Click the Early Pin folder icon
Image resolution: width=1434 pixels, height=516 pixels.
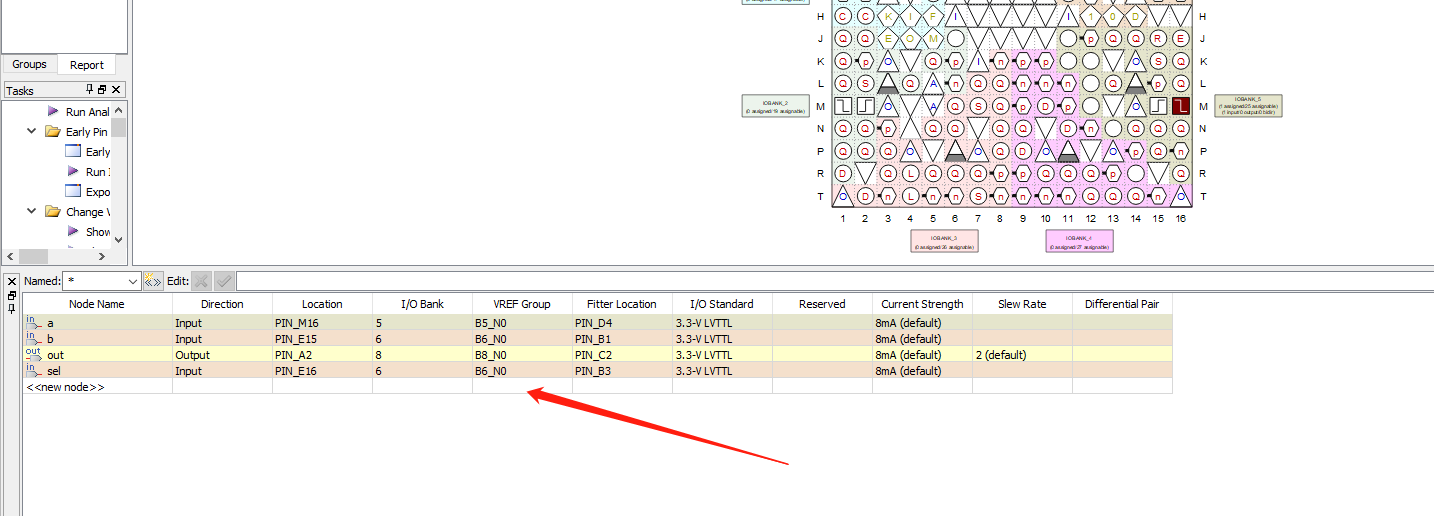coord(52,132)
